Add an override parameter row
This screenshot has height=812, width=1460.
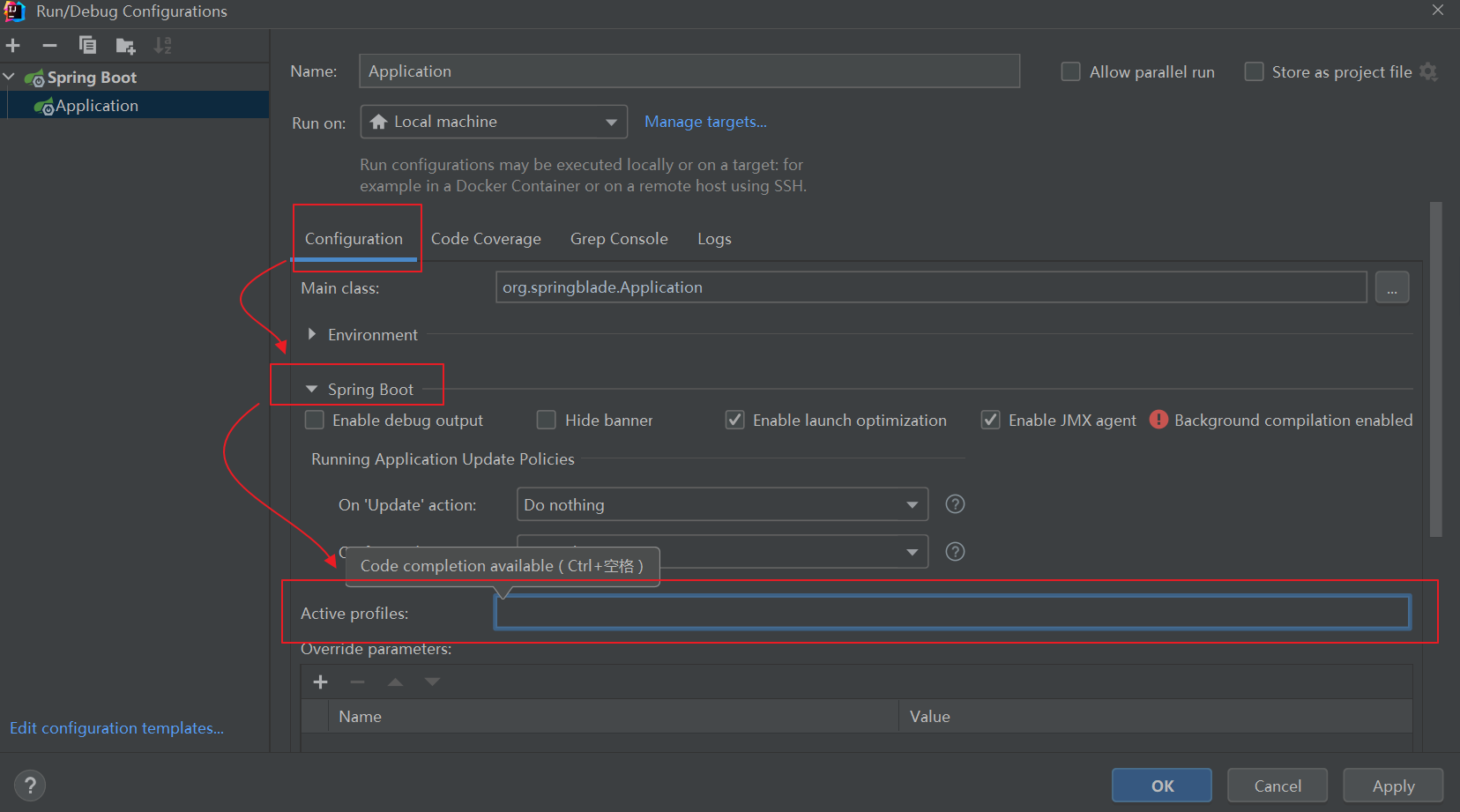(321, 682)
